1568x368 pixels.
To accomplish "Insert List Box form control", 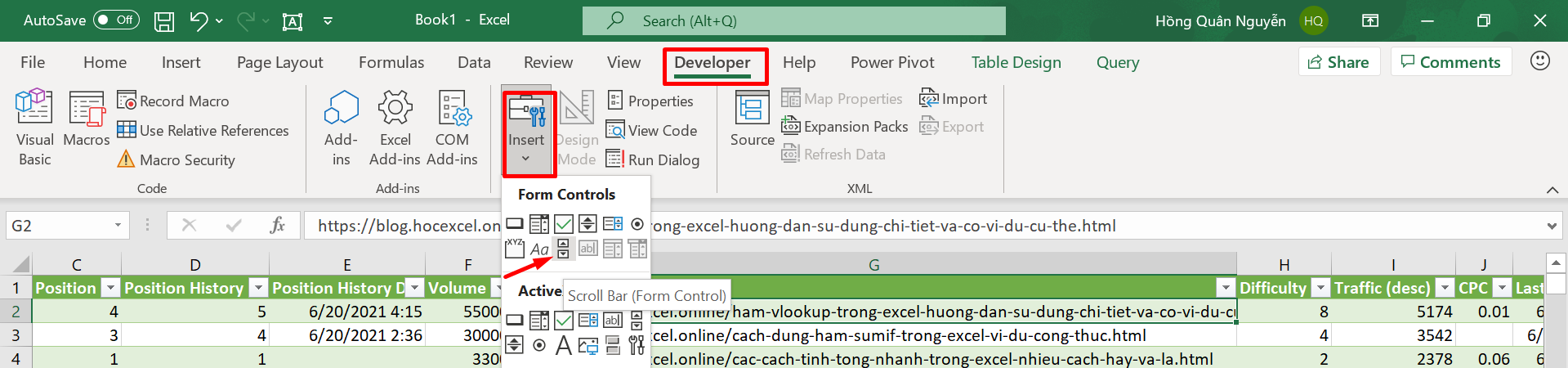I will pyautogui.click(x=613, y=223).
